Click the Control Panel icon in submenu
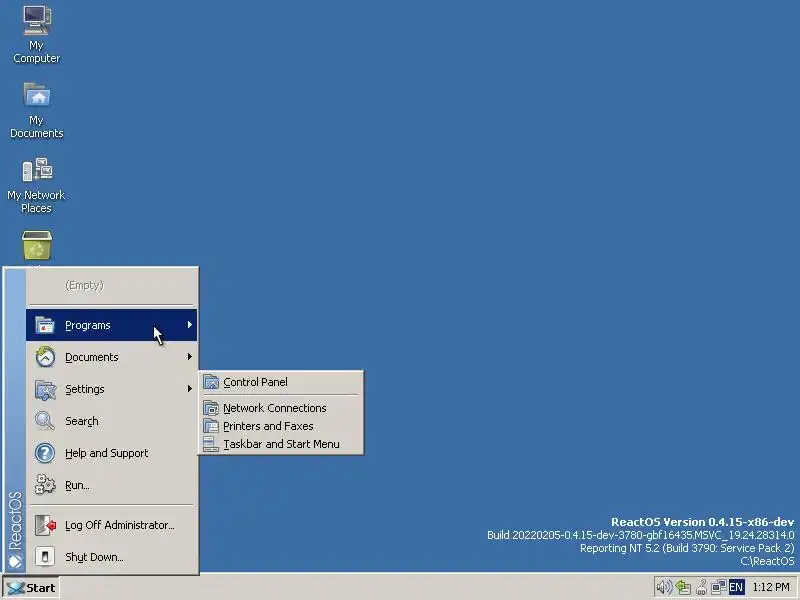 (211, 382)
